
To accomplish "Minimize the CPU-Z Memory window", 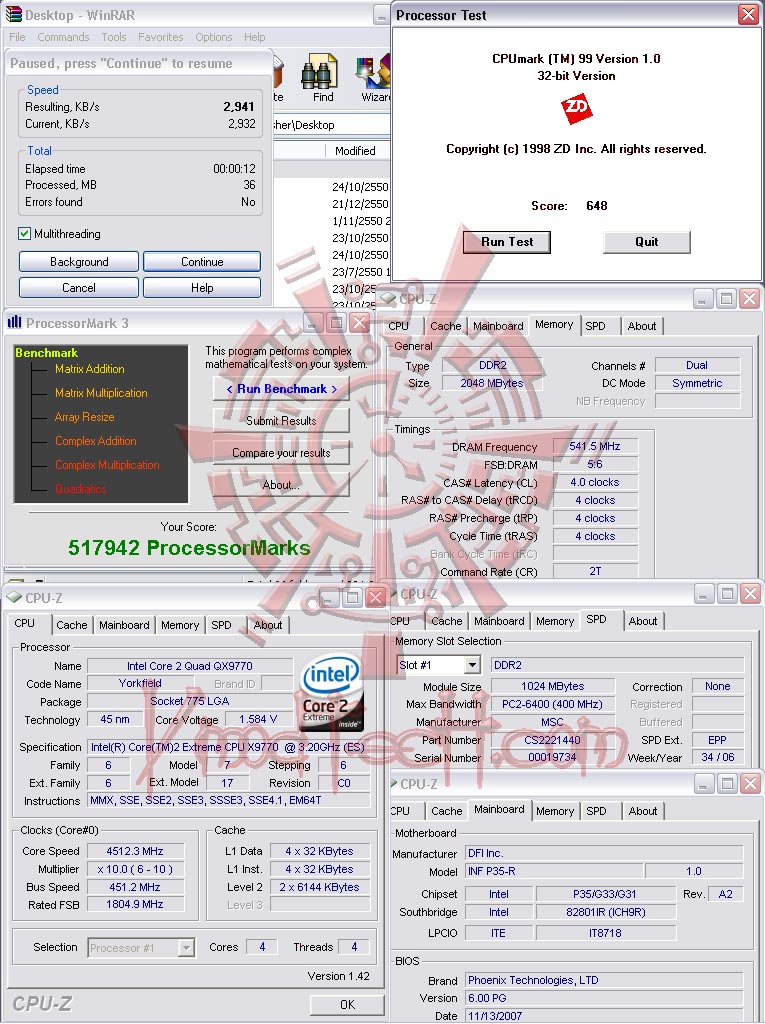I will (x=703, y=298).
